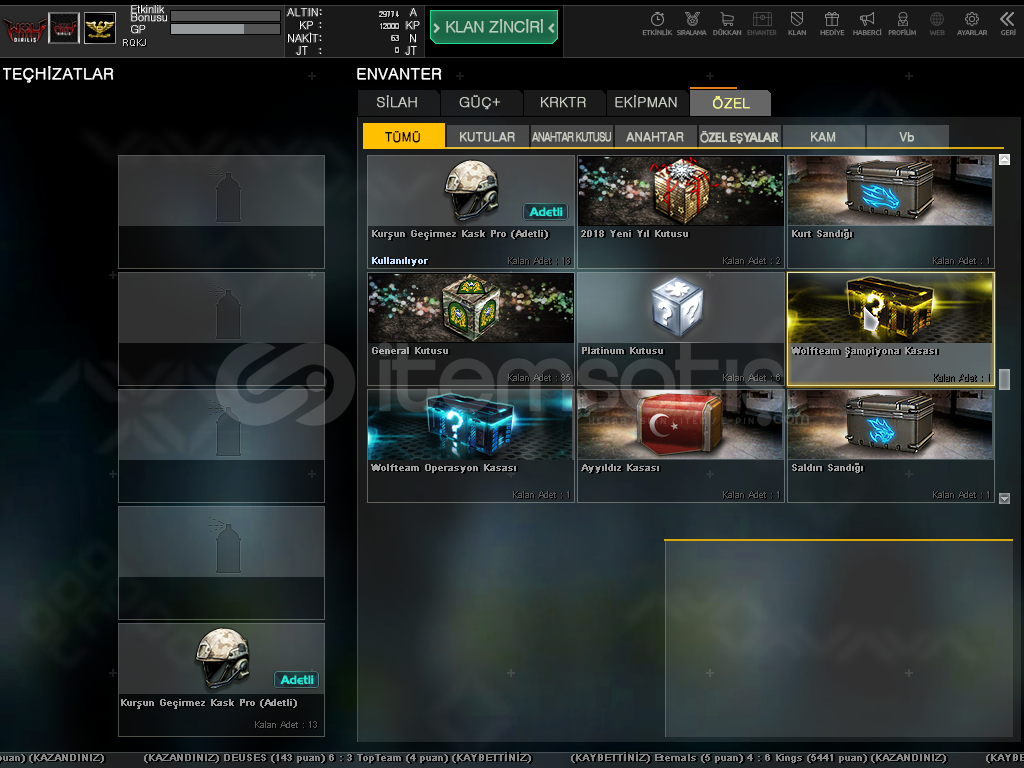Go back with the Geri arrows
The image size is (1024, 768).
click(x=1008, y=24)
